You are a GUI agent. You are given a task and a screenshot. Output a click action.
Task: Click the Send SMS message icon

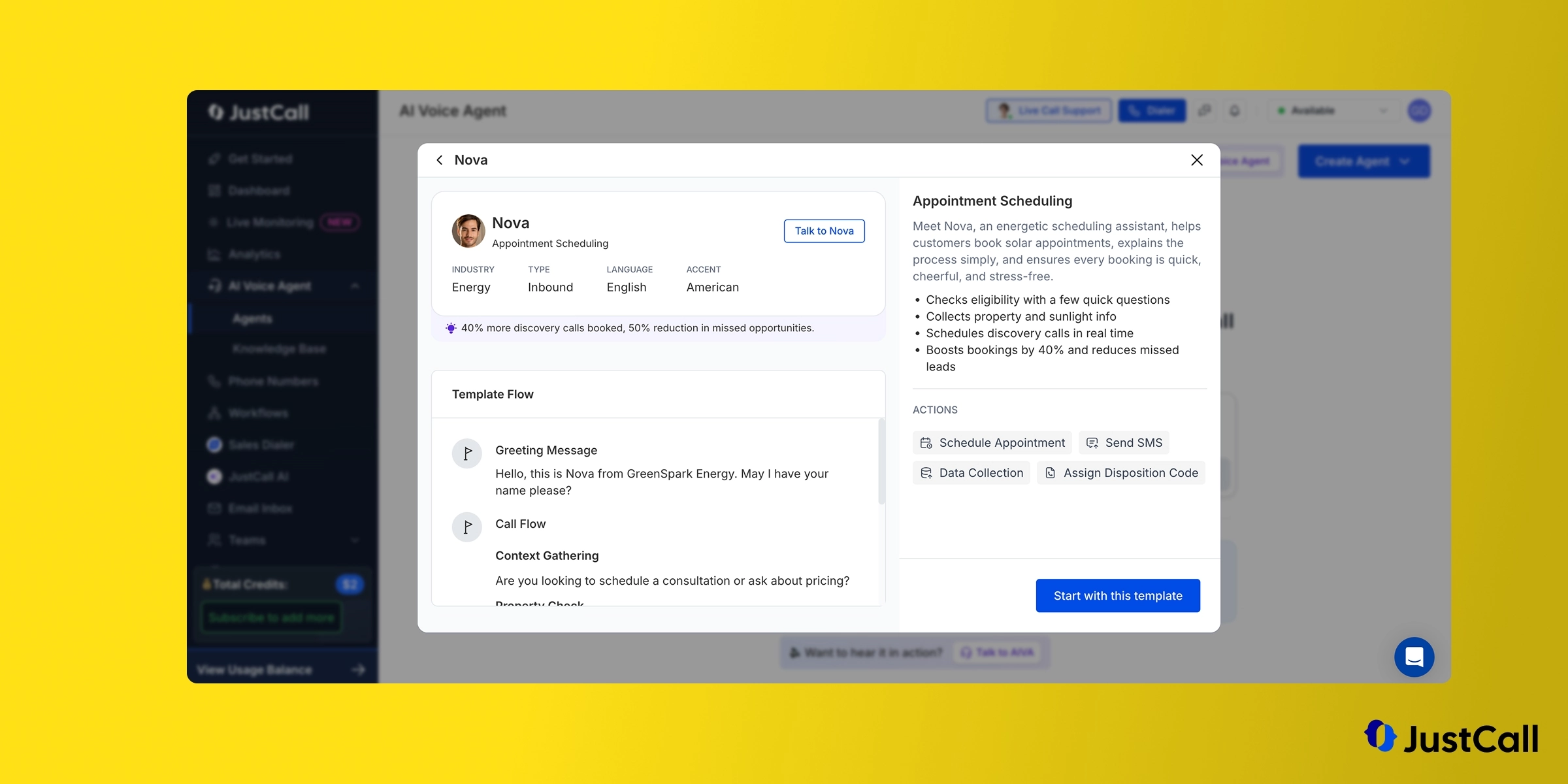(1092, 443)
